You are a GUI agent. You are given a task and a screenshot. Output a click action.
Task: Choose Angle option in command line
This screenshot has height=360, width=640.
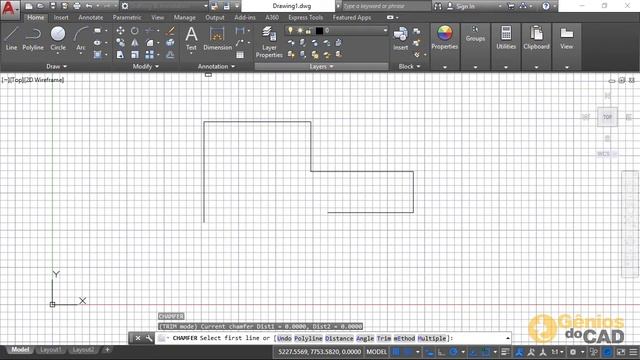coord(365,338)
